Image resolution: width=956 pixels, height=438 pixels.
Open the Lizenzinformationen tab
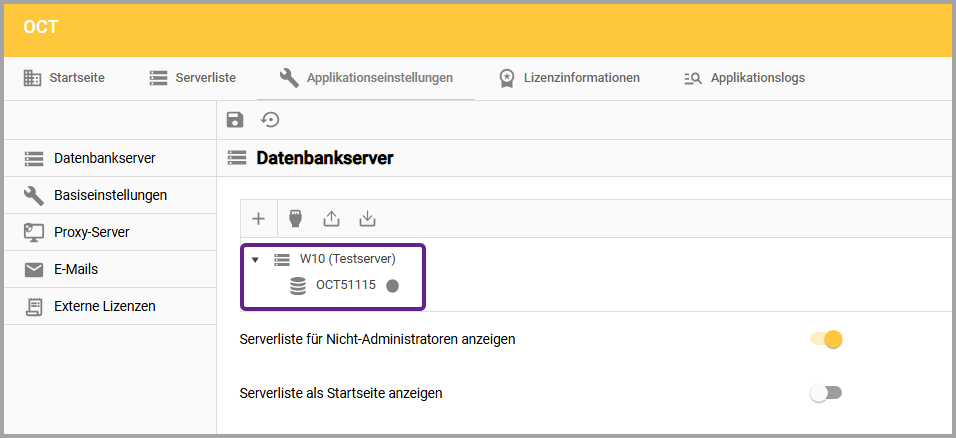point(569,77)
